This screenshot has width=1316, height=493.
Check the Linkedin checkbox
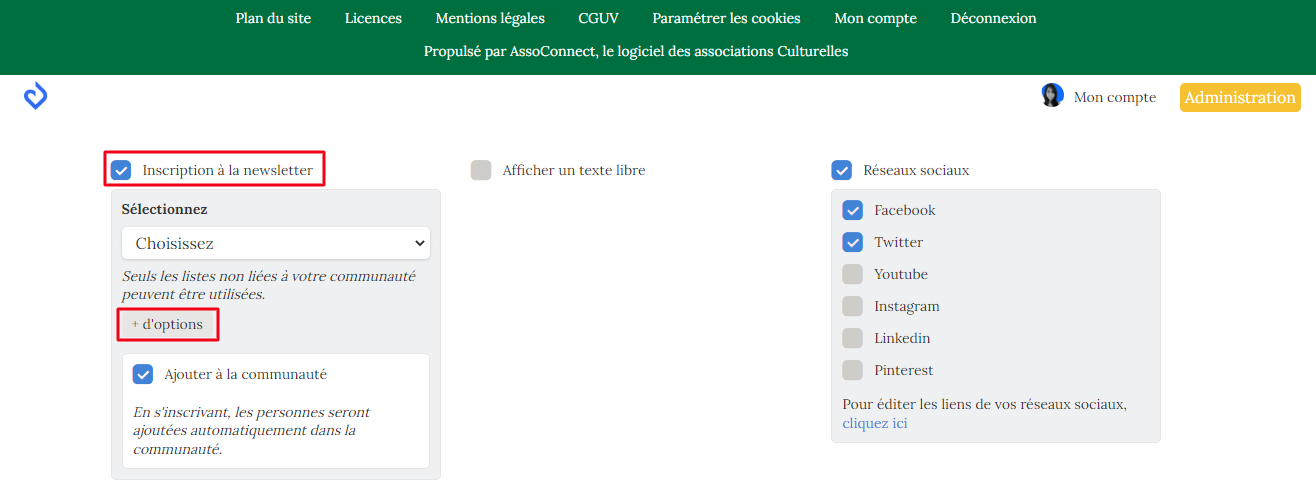pos(852,338)
